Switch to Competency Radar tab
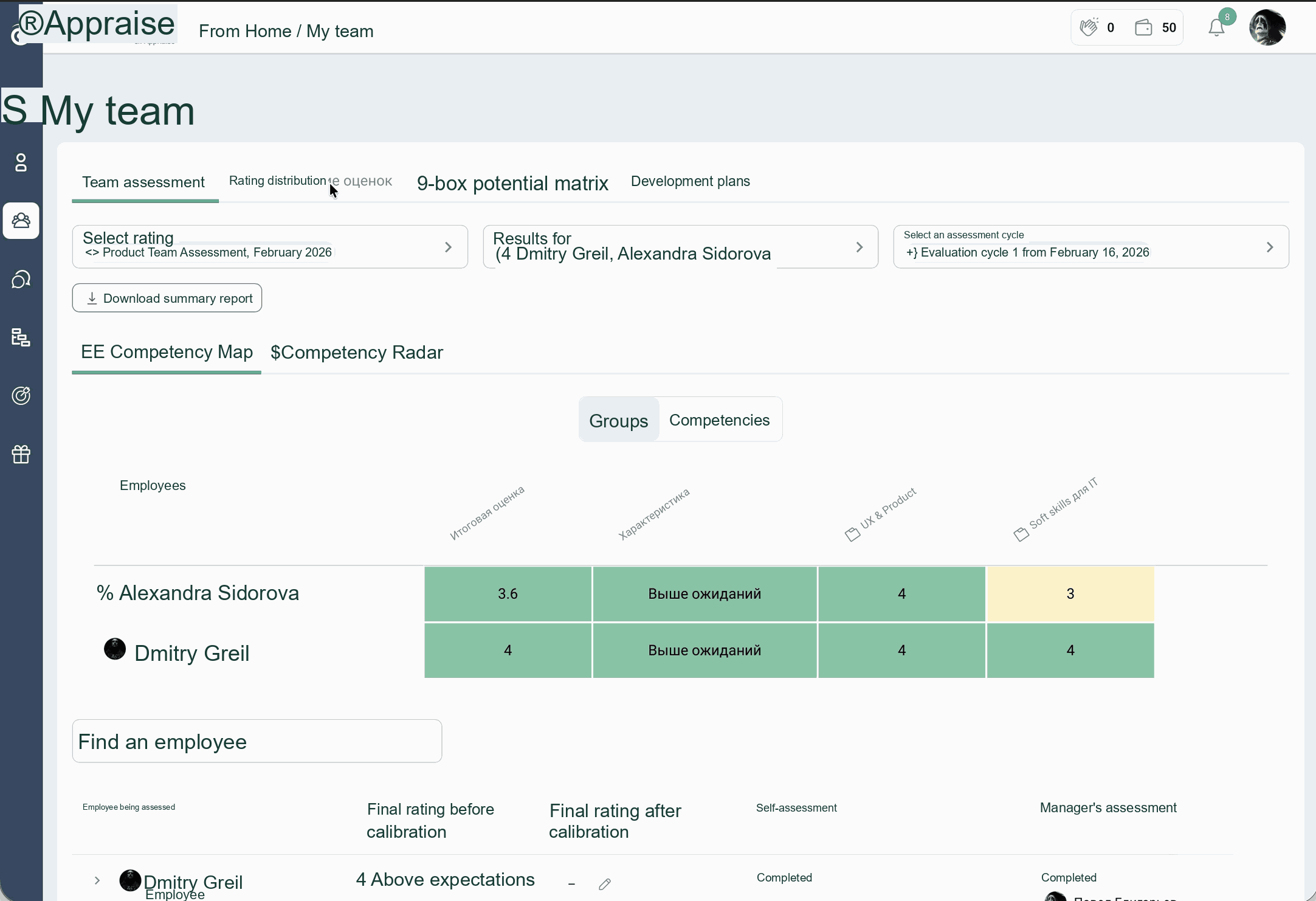1316x901 pixels. [357, 353]
